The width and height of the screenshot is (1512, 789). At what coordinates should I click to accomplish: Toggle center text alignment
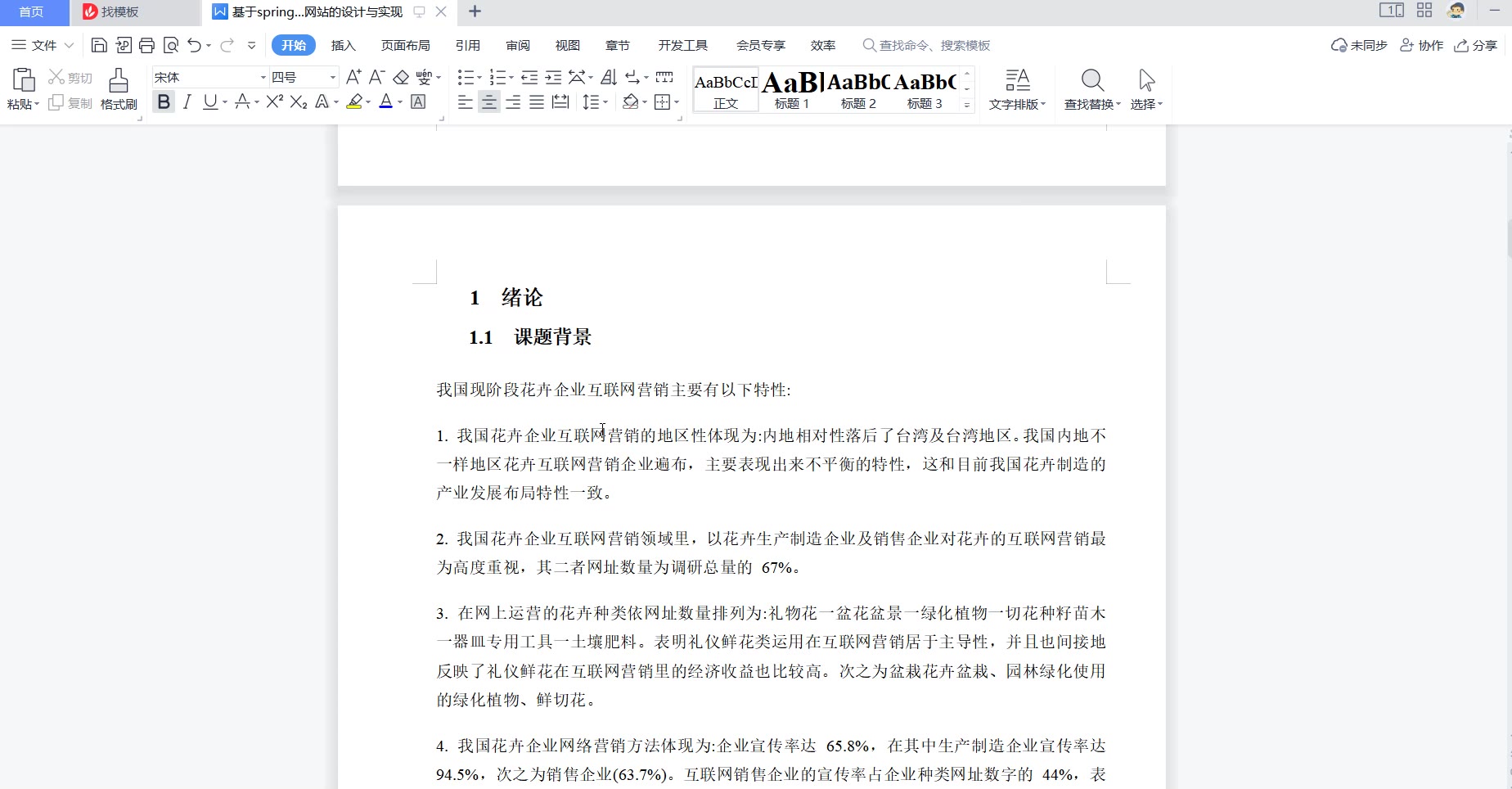pos(488,101)
